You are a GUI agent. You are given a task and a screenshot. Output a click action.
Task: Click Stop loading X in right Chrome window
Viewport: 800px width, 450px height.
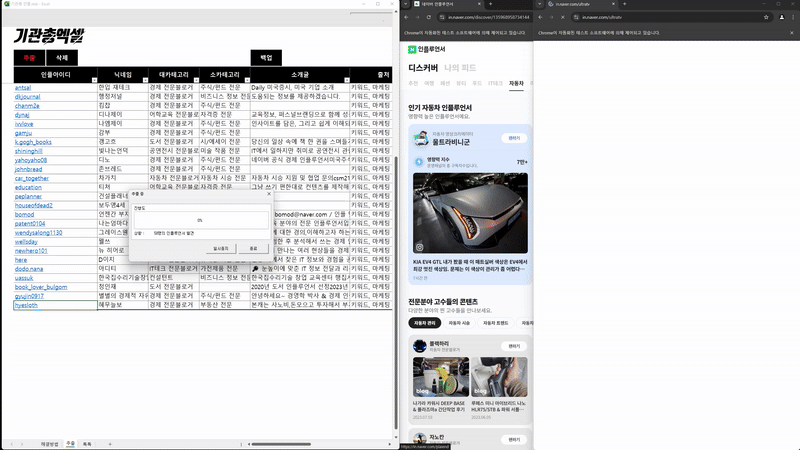[562, 17]
